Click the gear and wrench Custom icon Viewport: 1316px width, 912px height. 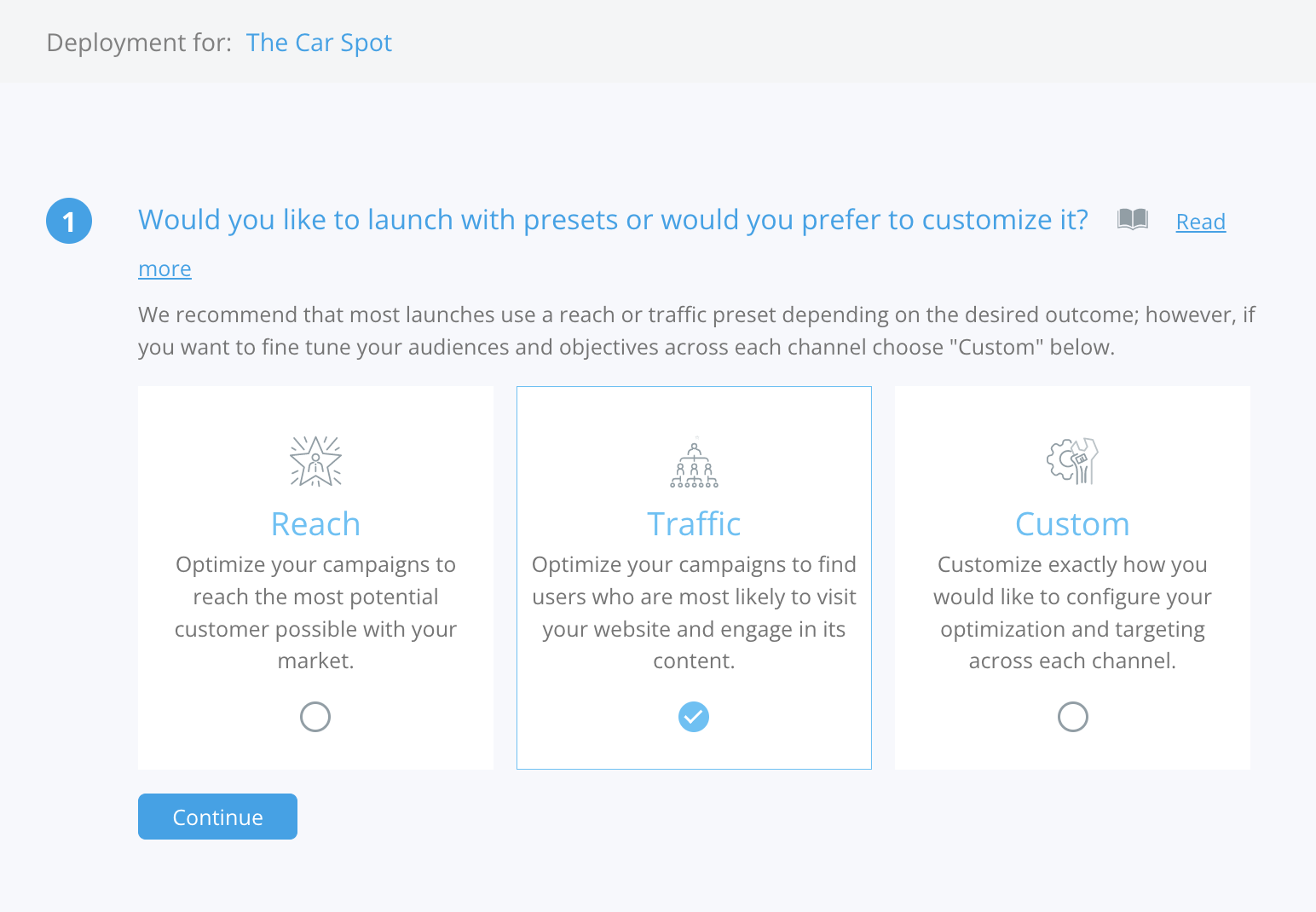click(x=1072, y=461)
